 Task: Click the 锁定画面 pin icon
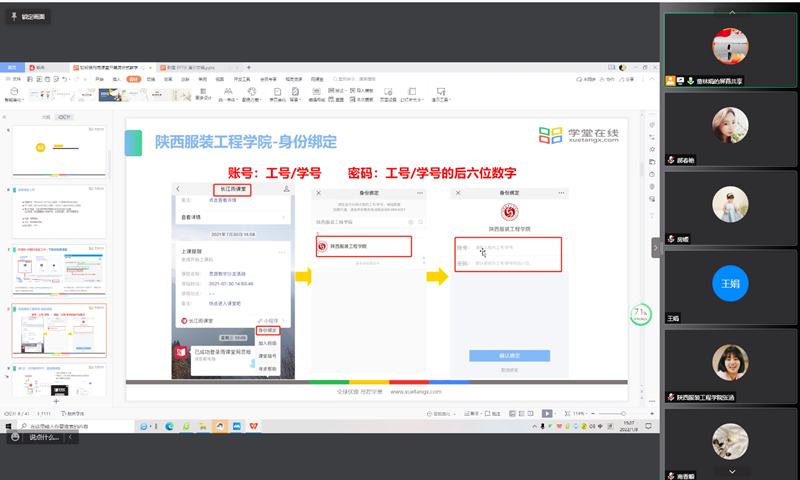click(13, 17)
